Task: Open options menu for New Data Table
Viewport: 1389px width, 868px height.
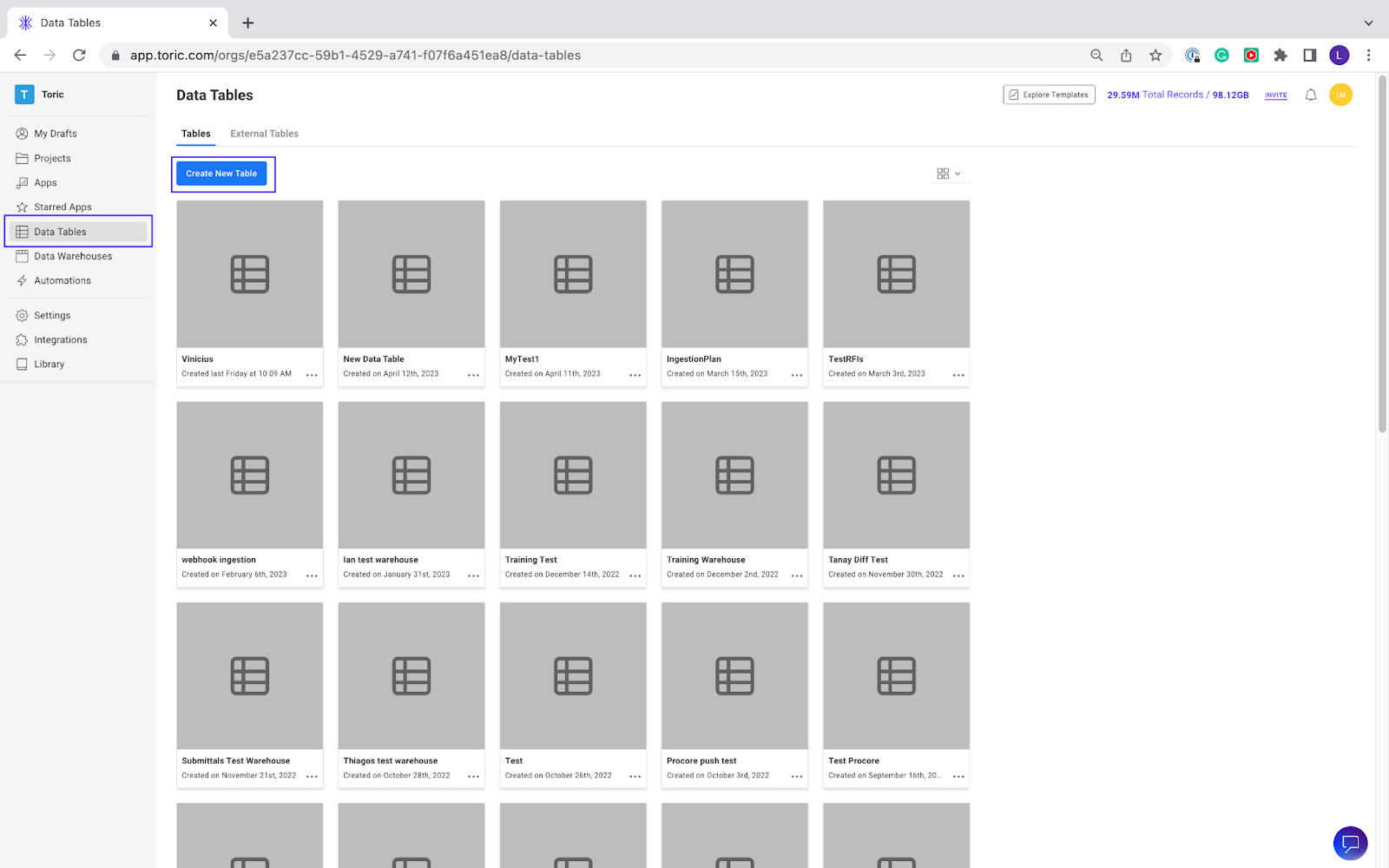Action: [473, 375]
